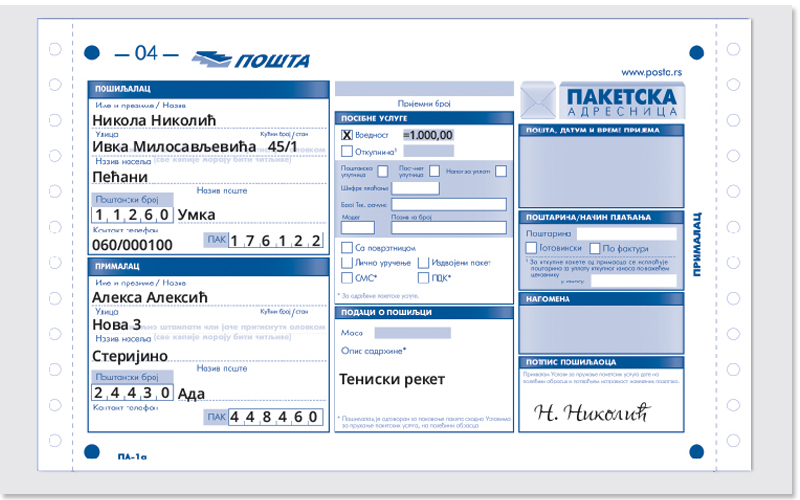Select the settlement name Пећани
The width and height of the screenshot is (800, 500).
click(120, 177)
